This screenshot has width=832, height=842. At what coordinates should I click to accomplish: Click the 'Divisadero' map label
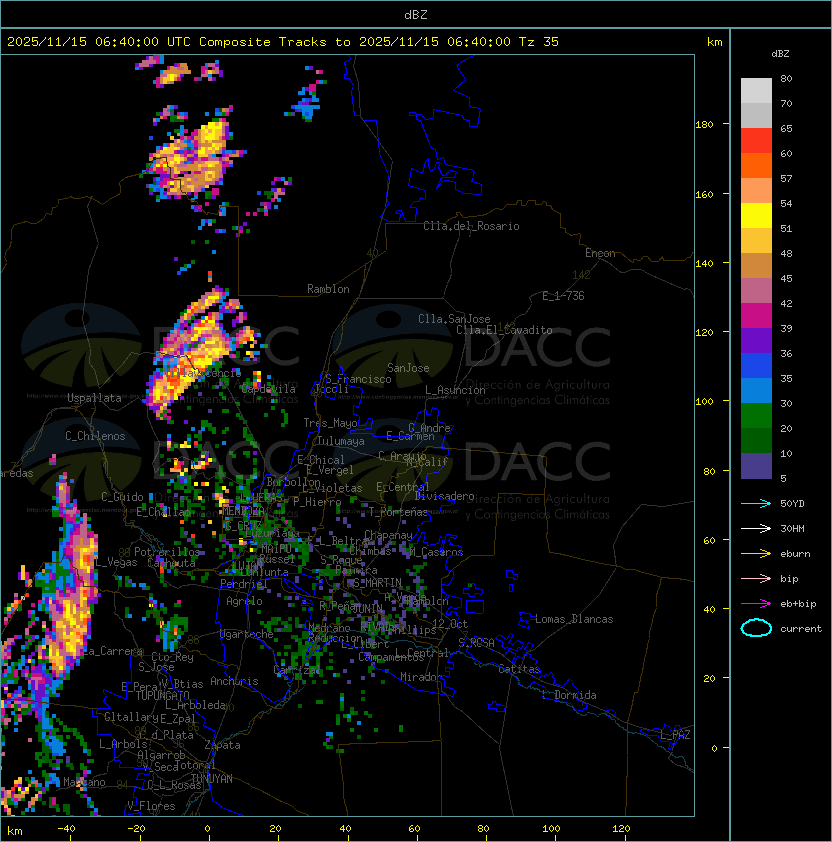pos(445,496)
